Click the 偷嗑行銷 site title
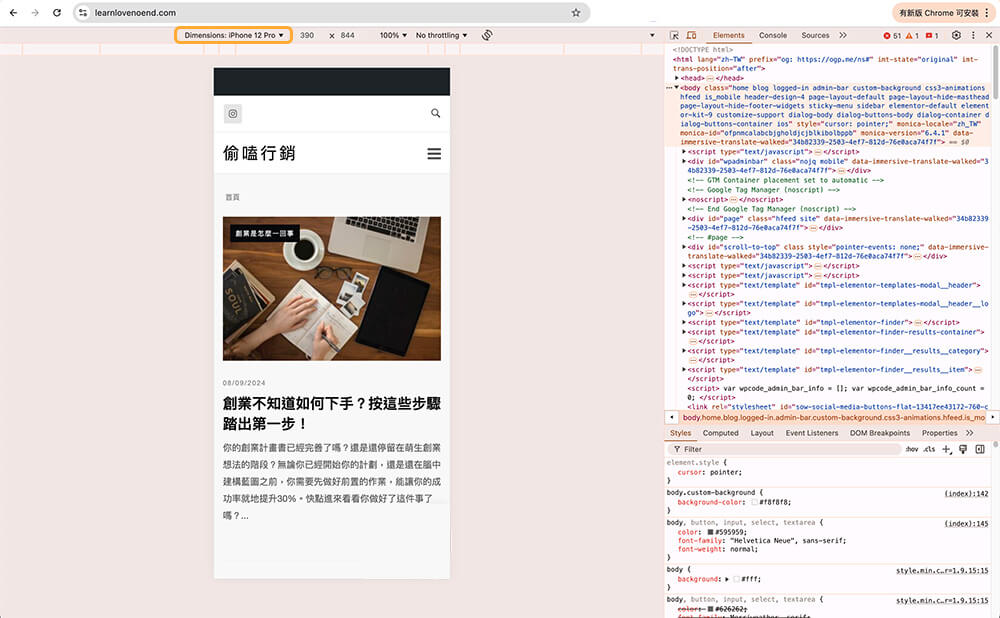 [259, 153]
